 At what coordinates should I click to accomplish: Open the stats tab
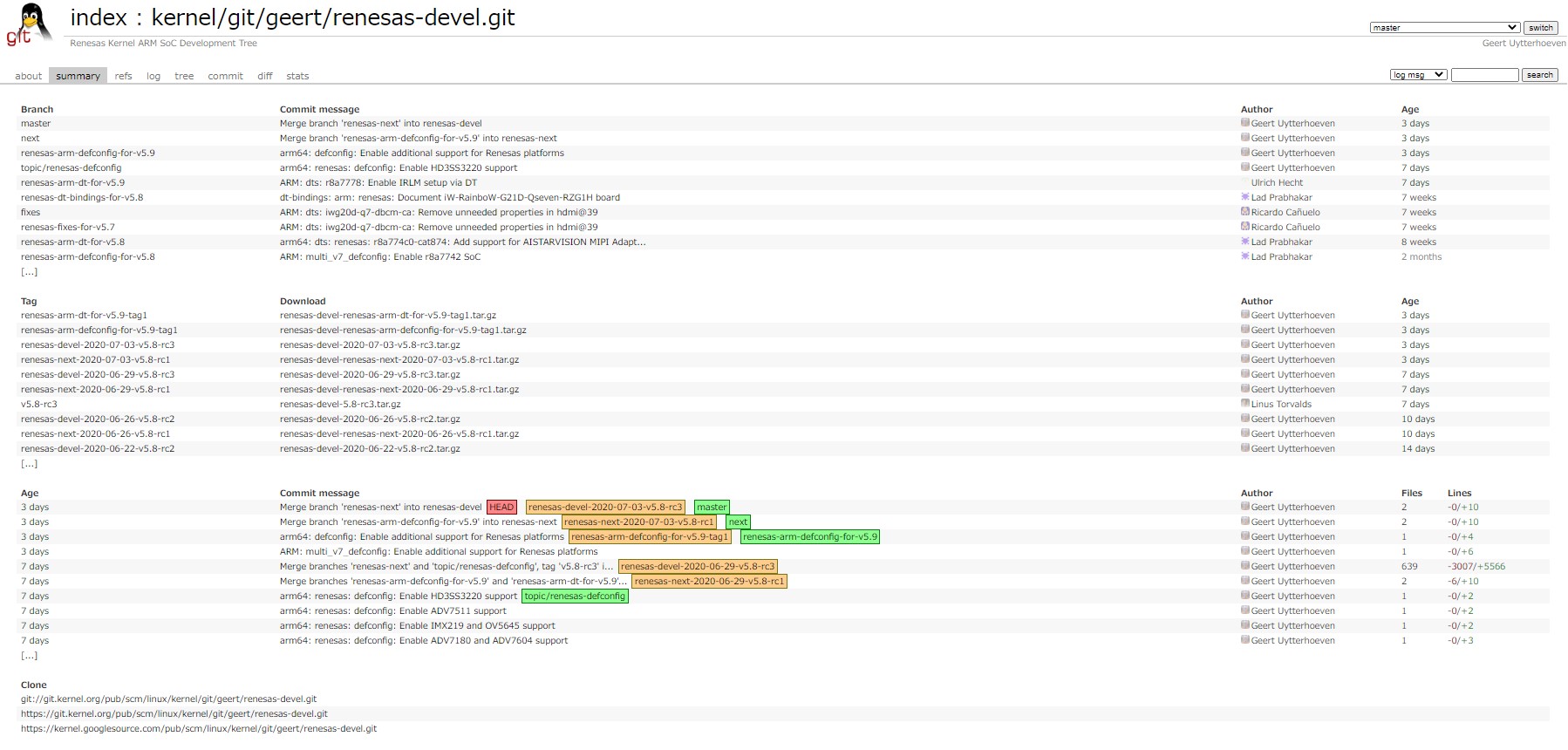297,76
